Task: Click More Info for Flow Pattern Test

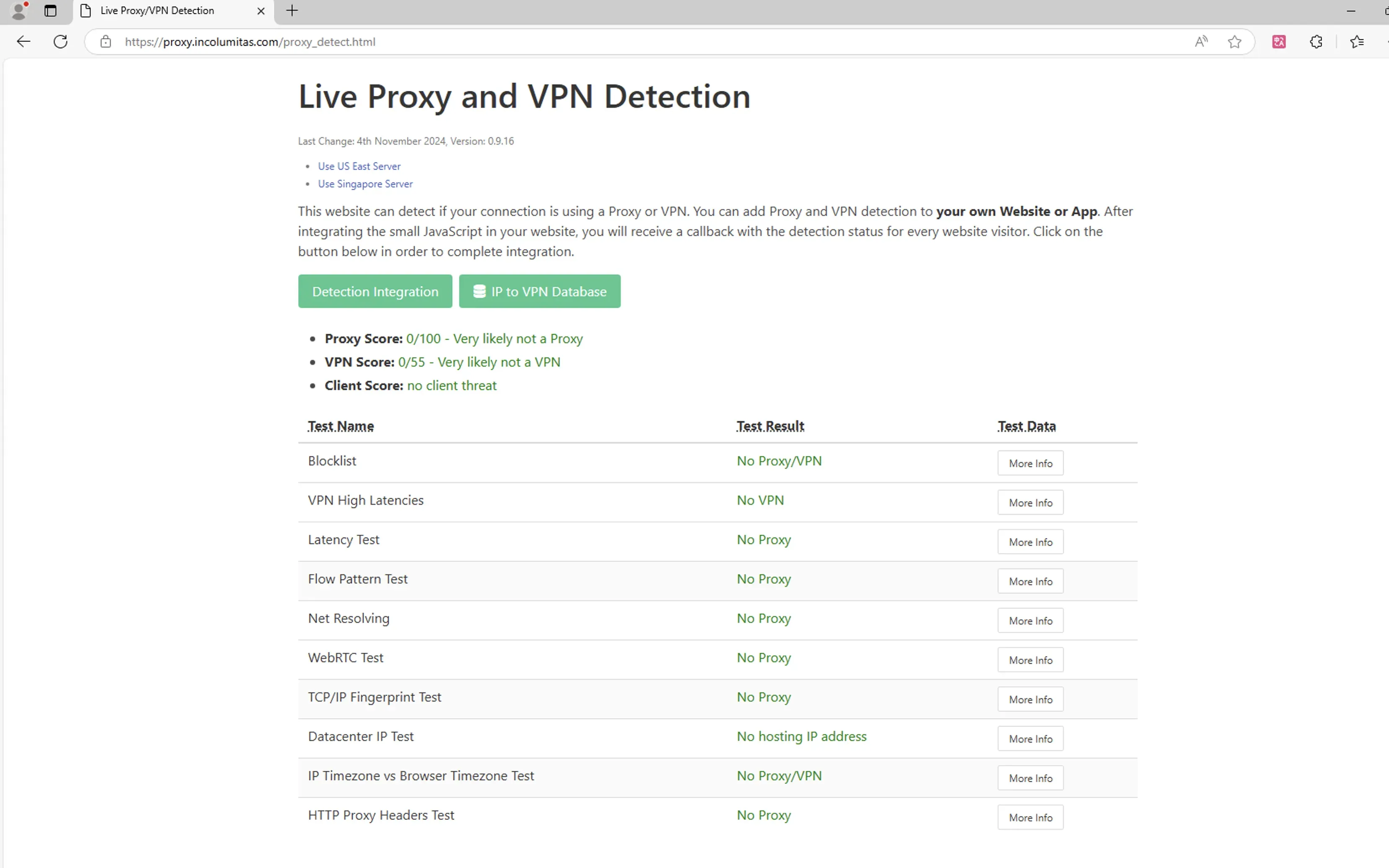Action: click(1030, 581)
